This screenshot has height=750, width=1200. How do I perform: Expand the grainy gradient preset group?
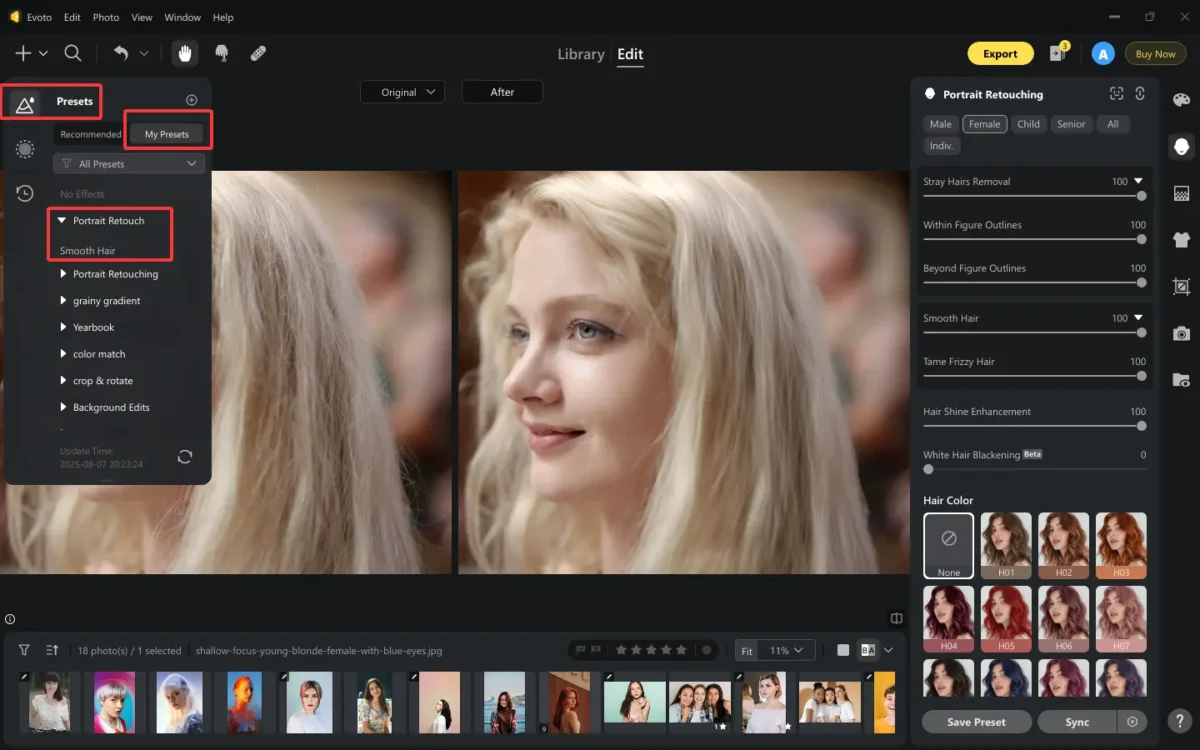(x=64, y=301)
